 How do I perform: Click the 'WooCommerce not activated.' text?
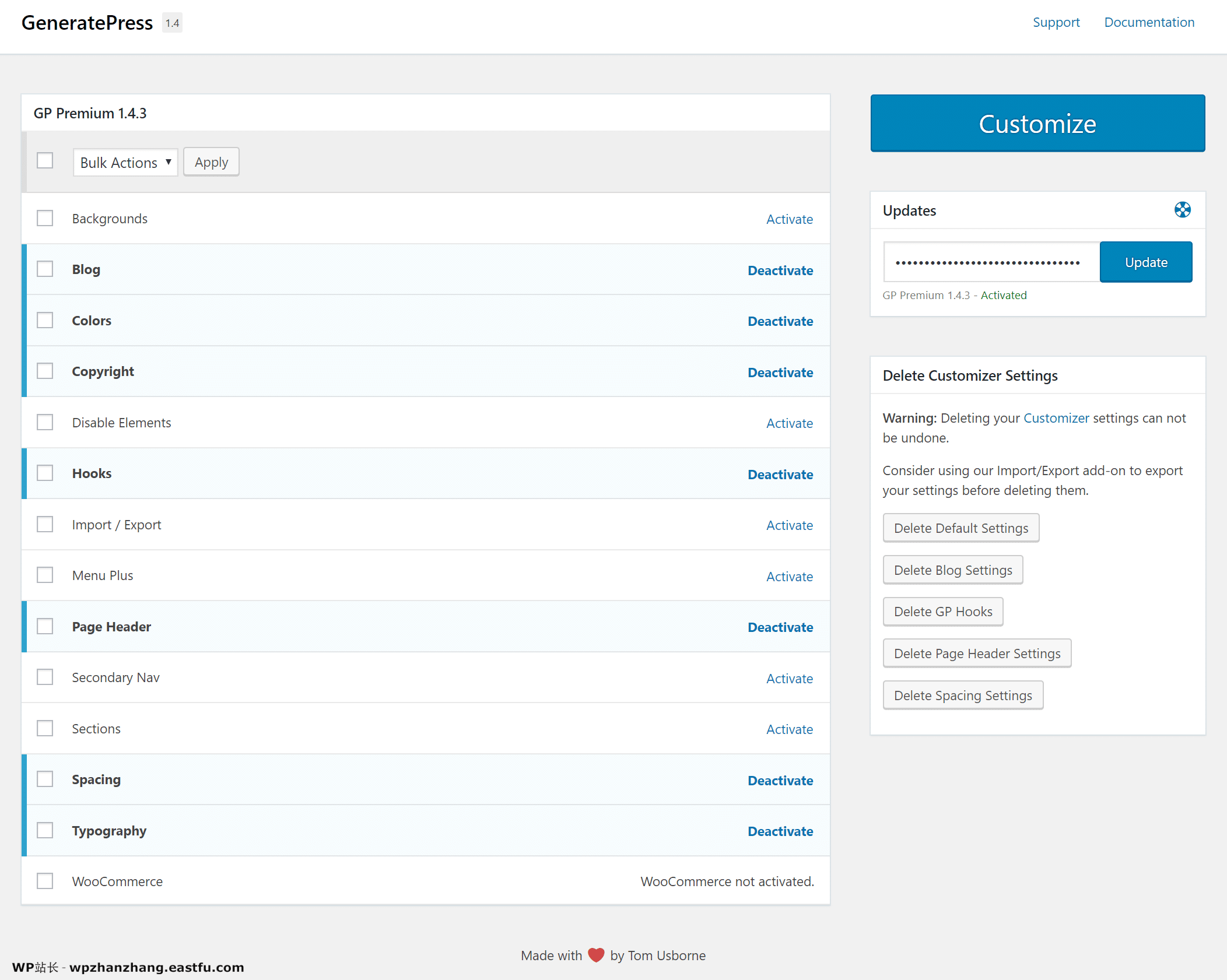(x=727, y=881)
